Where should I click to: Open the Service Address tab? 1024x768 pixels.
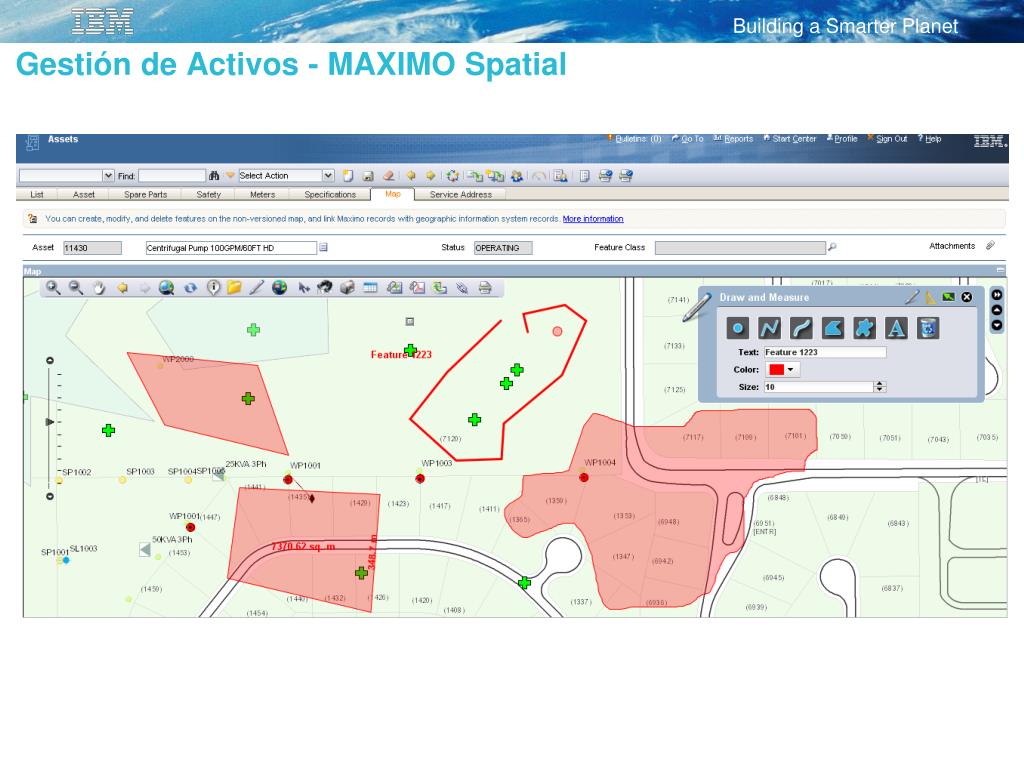(x=460, y=195)
